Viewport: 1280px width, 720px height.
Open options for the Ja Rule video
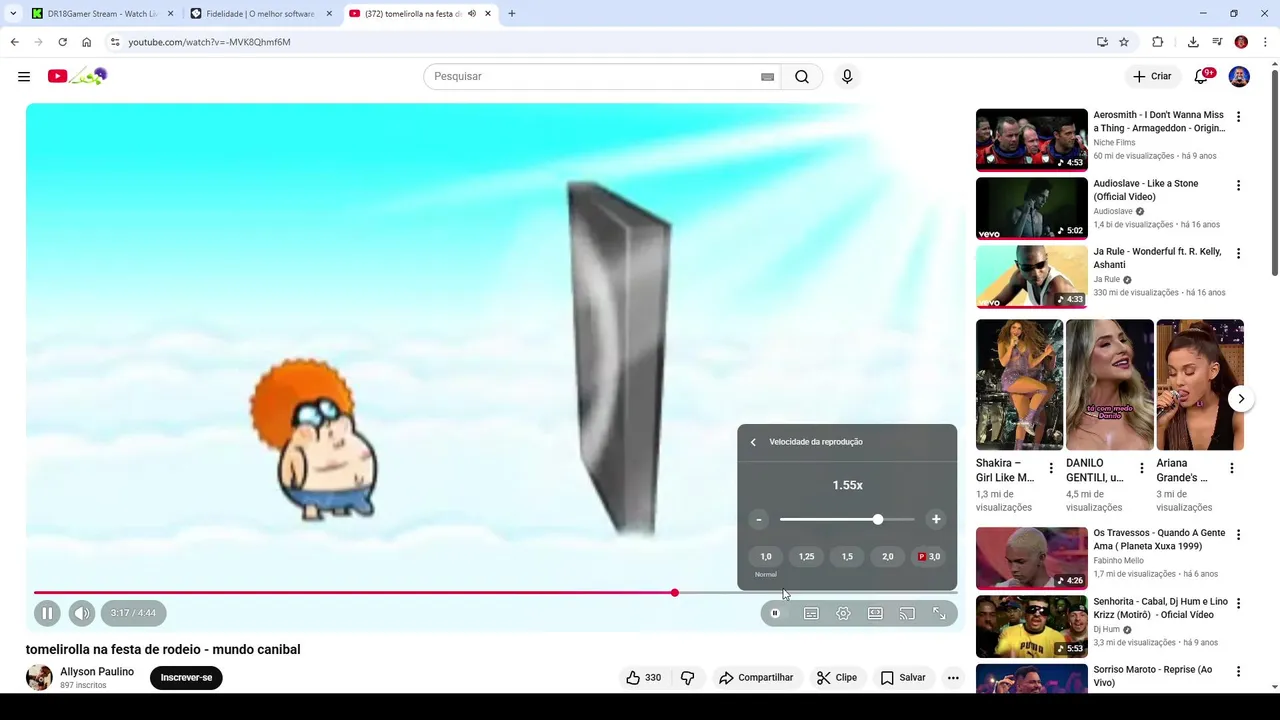click(1238, 254)
